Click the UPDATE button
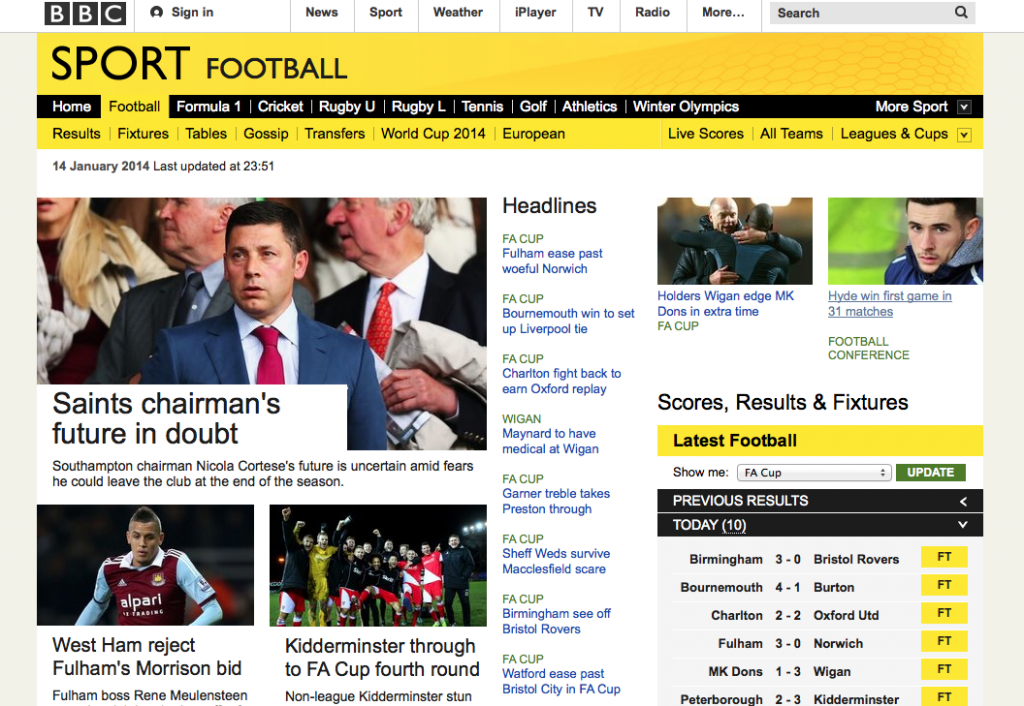Viewport: 1024px width, 706px height. tap(930, 472)
